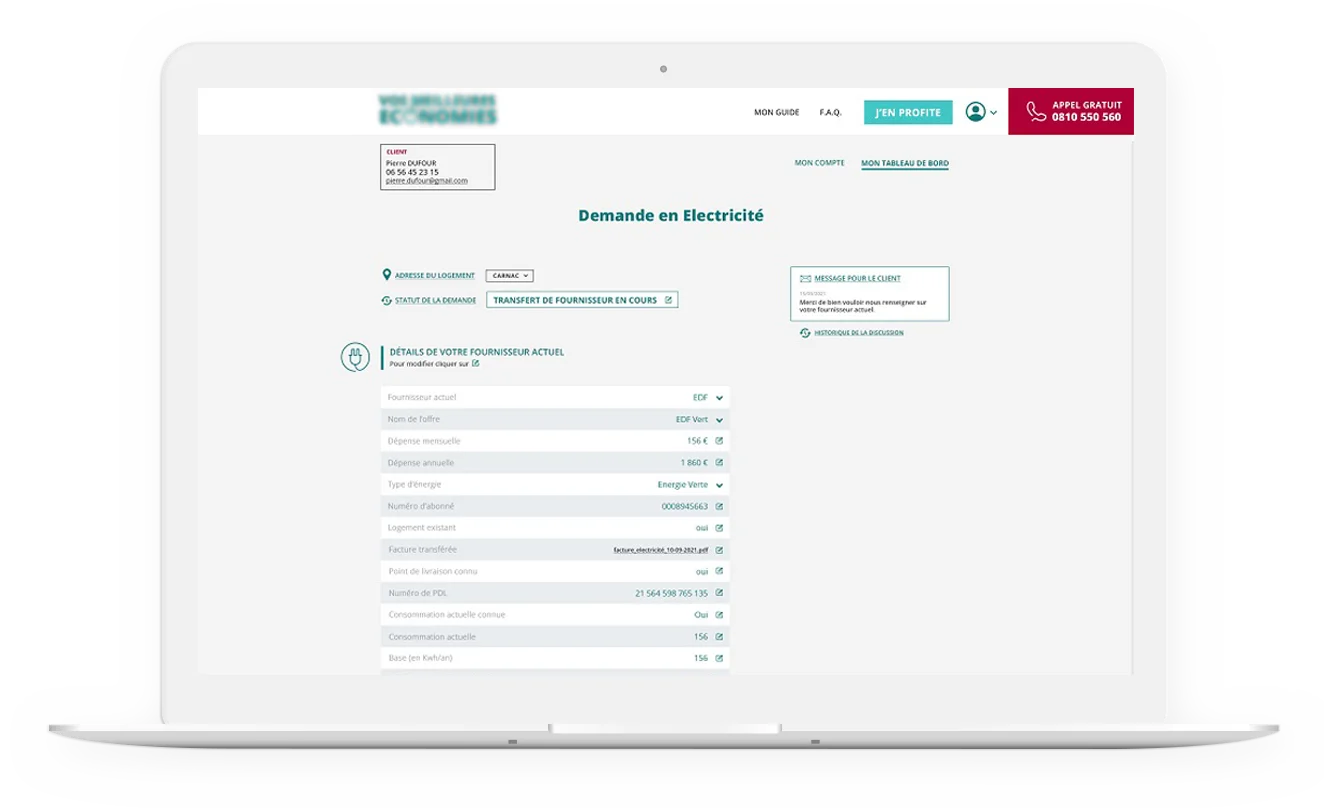1324x808 pixels.
Task: Click the 'Pierre DUFOUR' client name
Action: pyautogui.click(x=411, y=163)
